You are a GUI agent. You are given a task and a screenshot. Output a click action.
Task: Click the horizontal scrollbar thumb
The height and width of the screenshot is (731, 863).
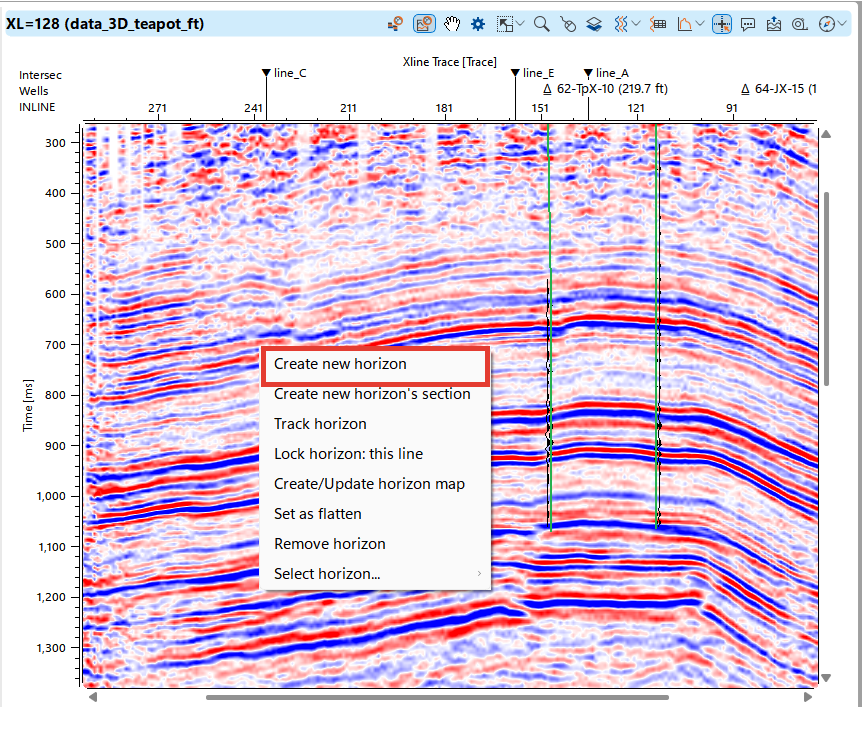436,697
